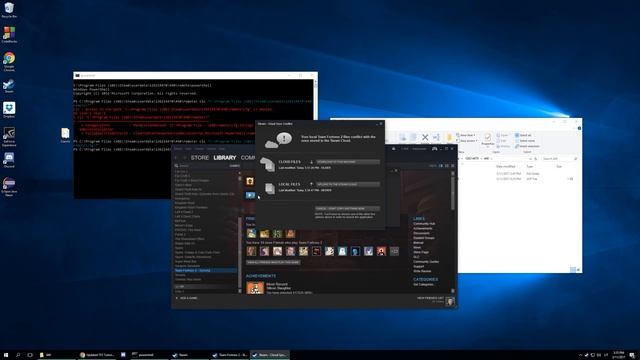
Task: Open the View menu in the Steam window
Action: point(189,149)
